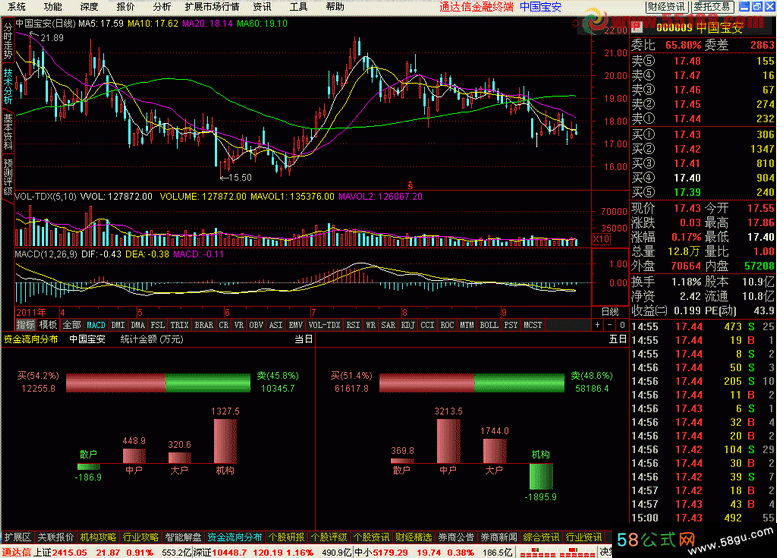Image resolution: width=777 pixels, height=558 pixels.
Task: Select the BOLL indicator
Action: coord(489,325)
